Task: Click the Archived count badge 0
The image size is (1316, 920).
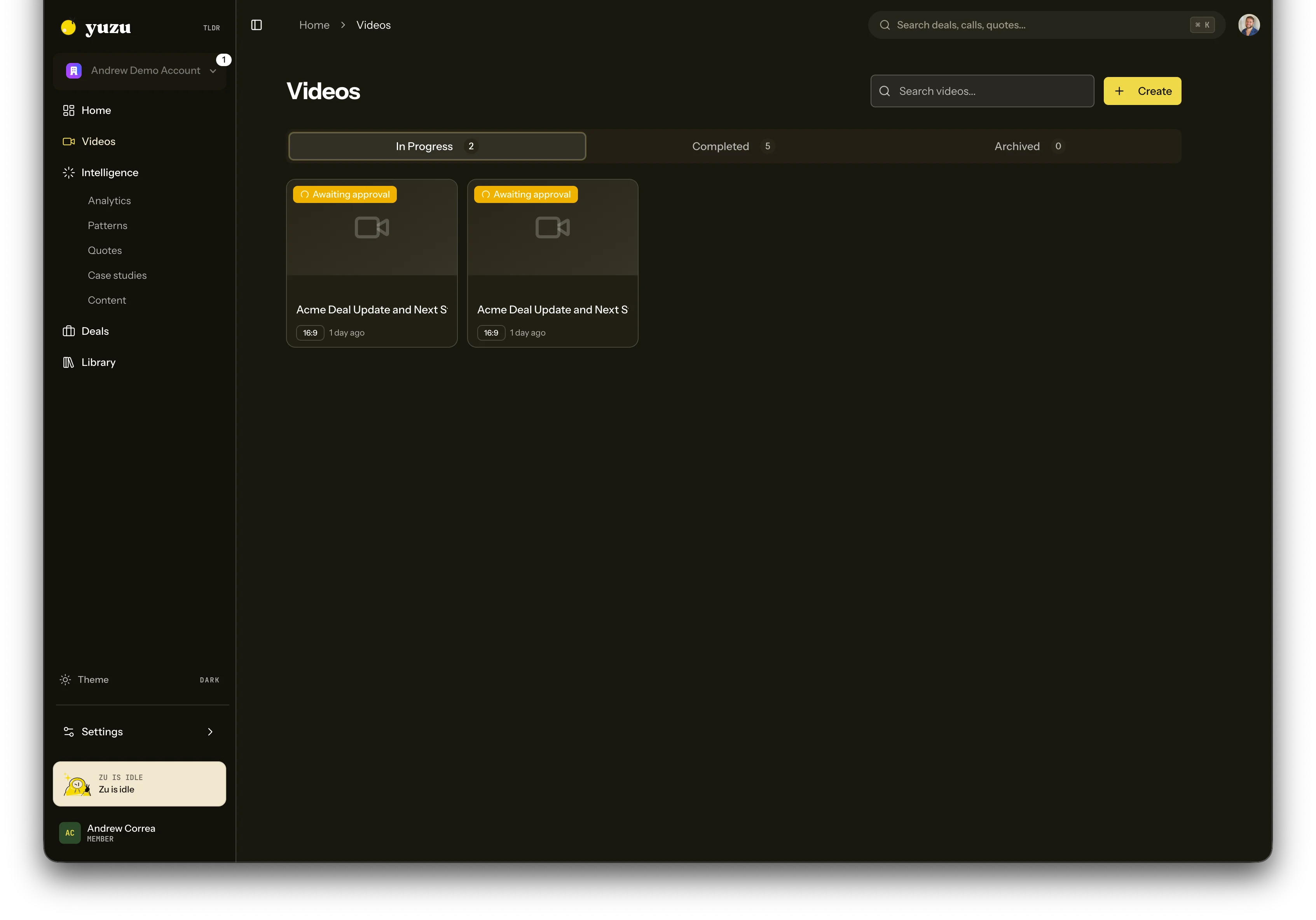Action: coord(1058,146)
